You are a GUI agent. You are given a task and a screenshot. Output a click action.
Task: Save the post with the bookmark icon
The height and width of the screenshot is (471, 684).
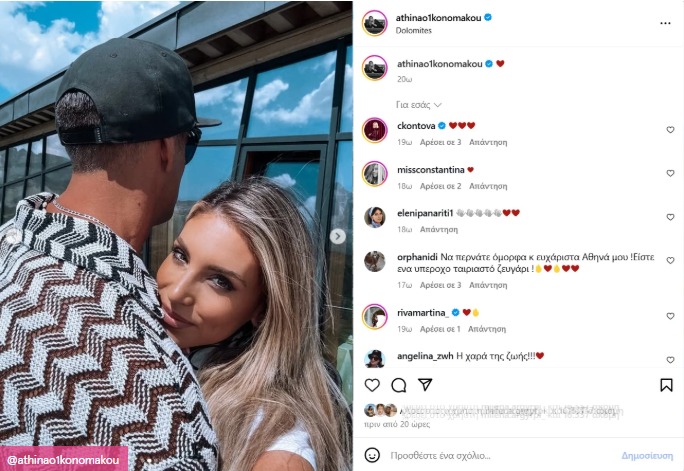pyautogui.click(x=666, y=385)
